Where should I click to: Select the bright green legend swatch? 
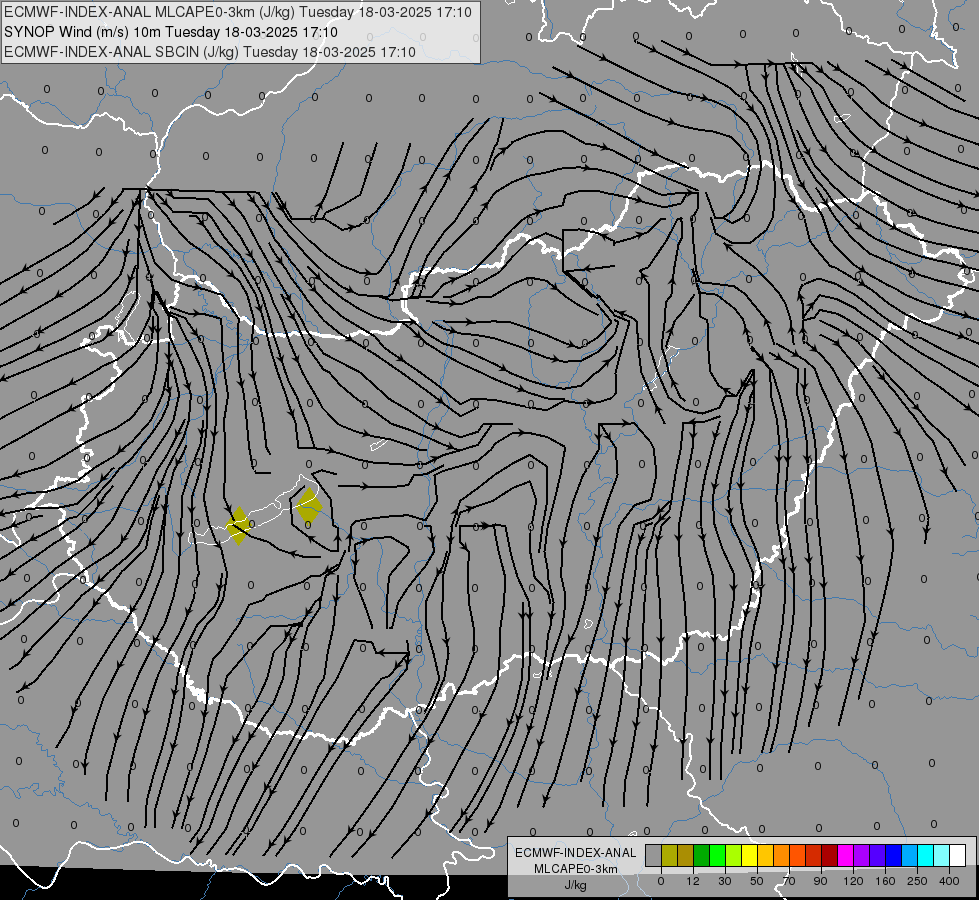point(717,855)
